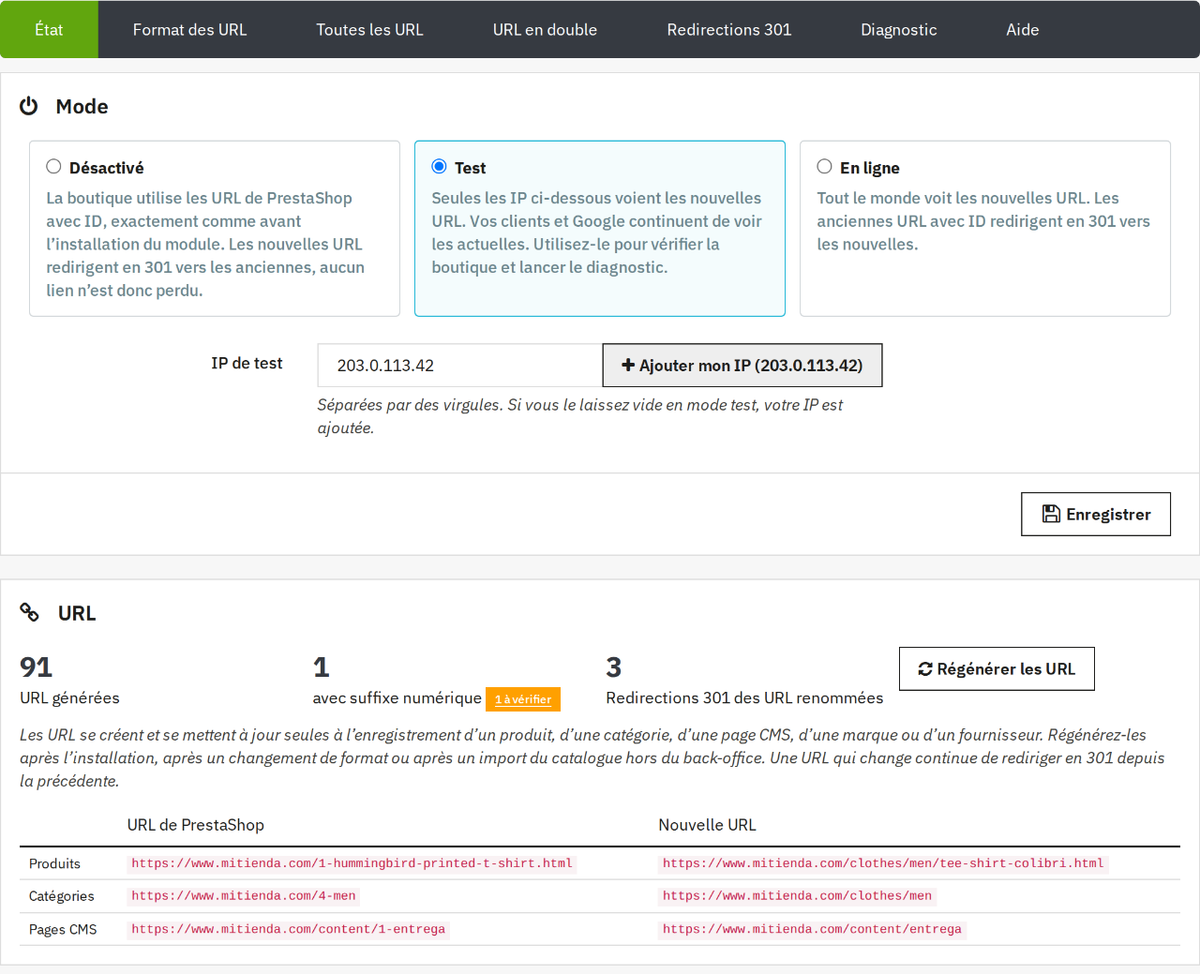Show the Redirections 301 tab
Screen dimensions: 1200x974
coord(729,29)
